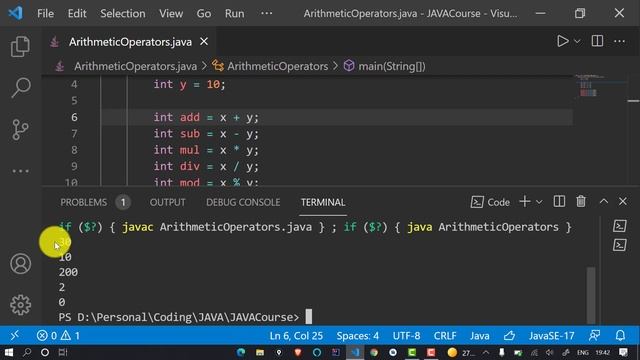Open notifications bell in status bar
The width and height of the screenshot is (640, 360).
620,336
